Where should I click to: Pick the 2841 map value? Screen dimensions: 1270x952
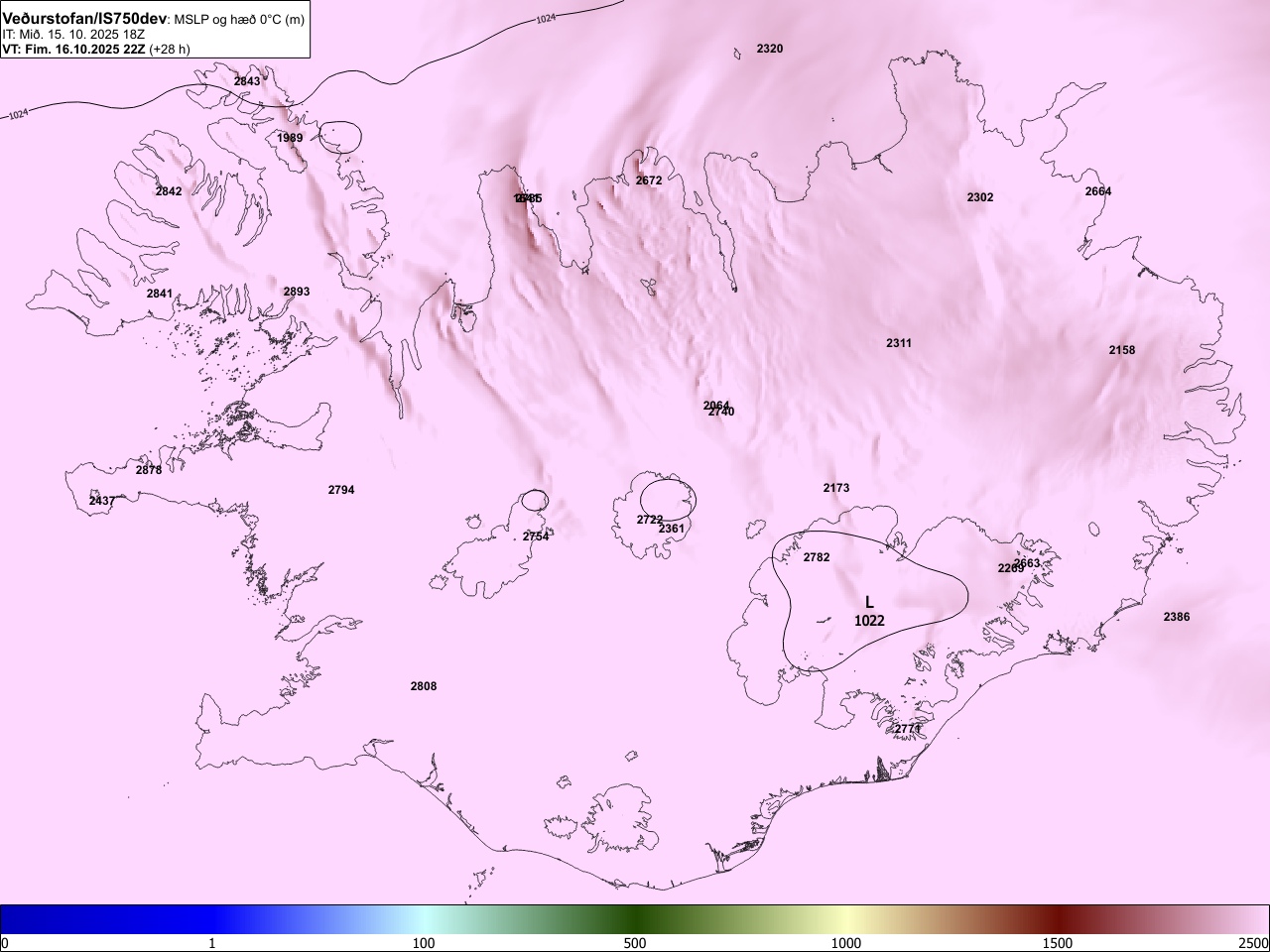tap(160, 294)
